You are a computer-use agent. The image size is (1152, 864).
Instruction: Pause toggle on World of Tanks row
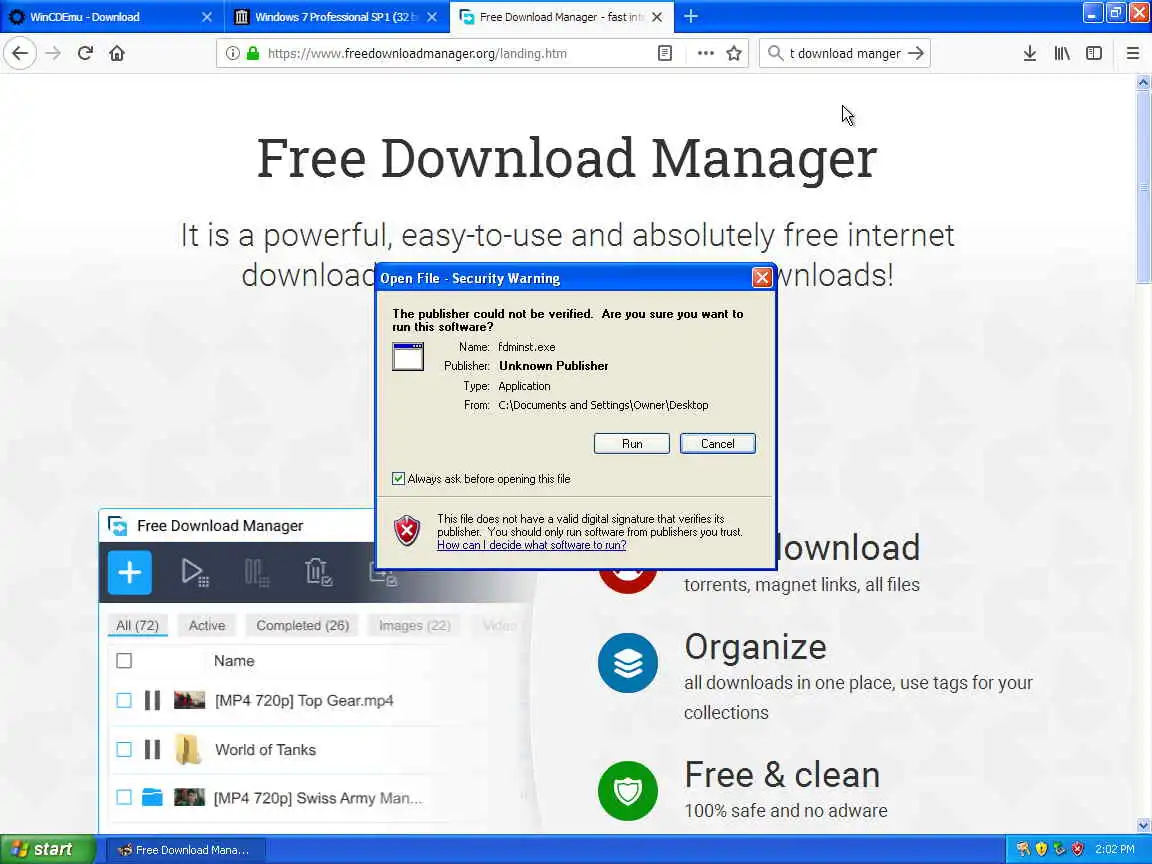(x=152, y=749)
